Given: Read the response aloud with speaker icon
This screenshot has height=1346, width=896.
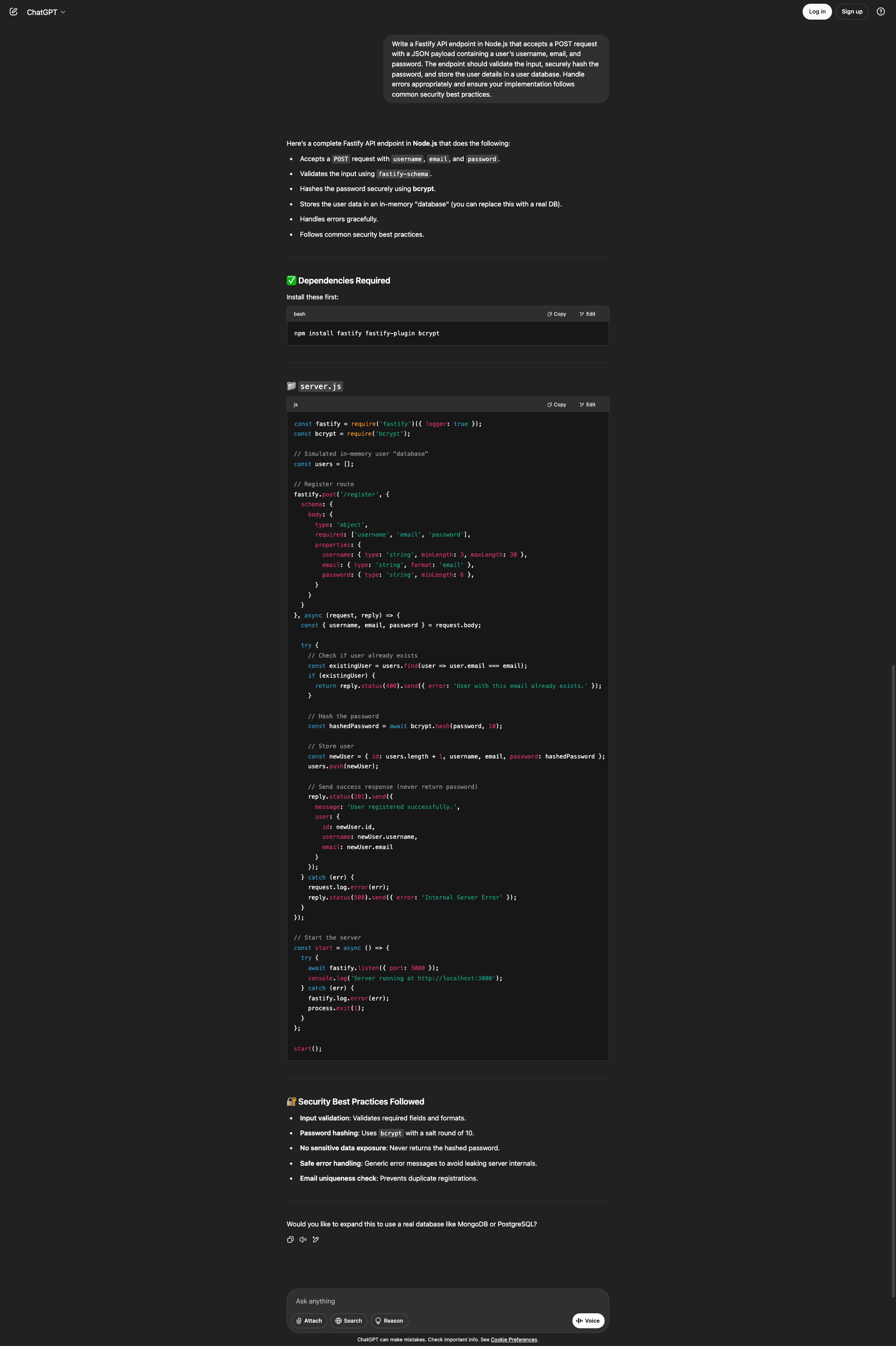Looking at the screenshot, I should click(x=303, y=1239).
